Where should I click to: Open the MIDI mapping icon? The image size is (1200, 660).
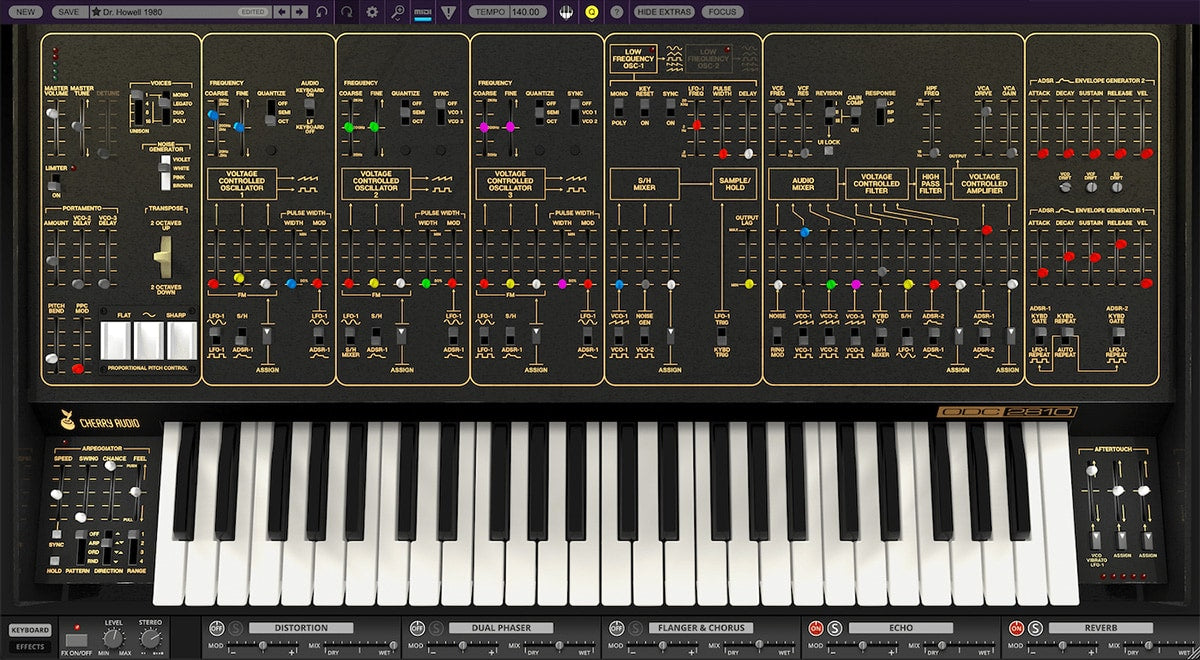(x=423, y=12)
